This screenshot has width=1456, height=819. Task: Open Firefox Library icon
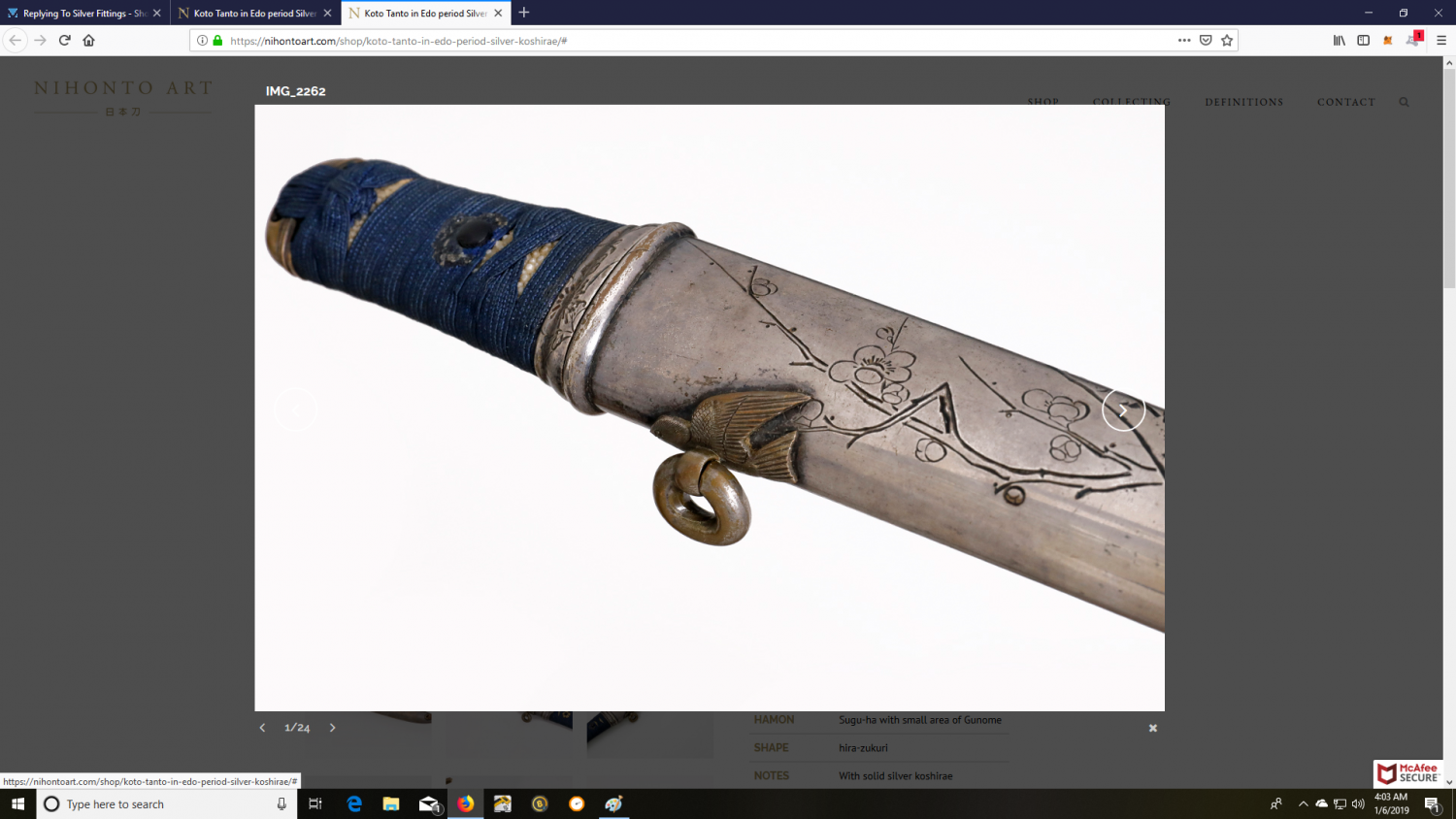point(1340,40)
